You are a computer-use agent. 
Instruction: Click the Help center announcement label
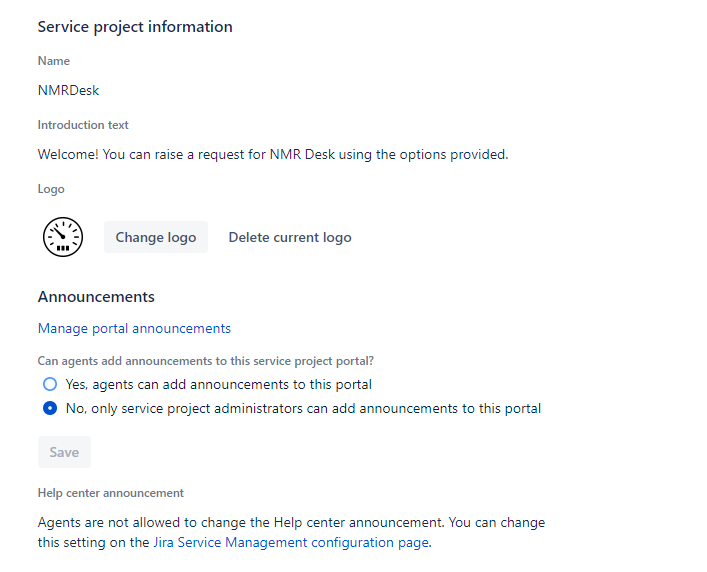111,493
